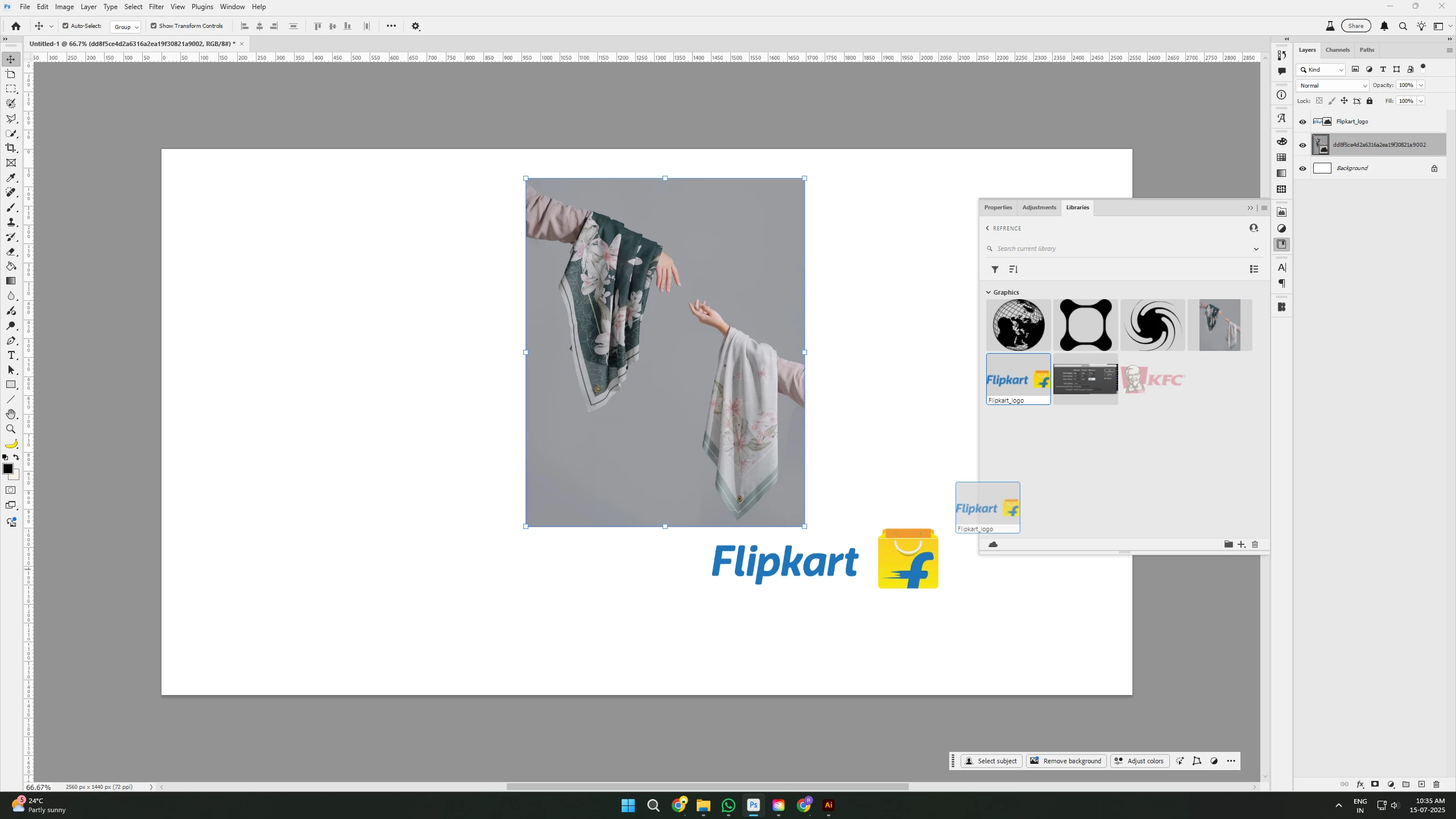Collapse the Graphics section in Libraries

coord(988,292)
